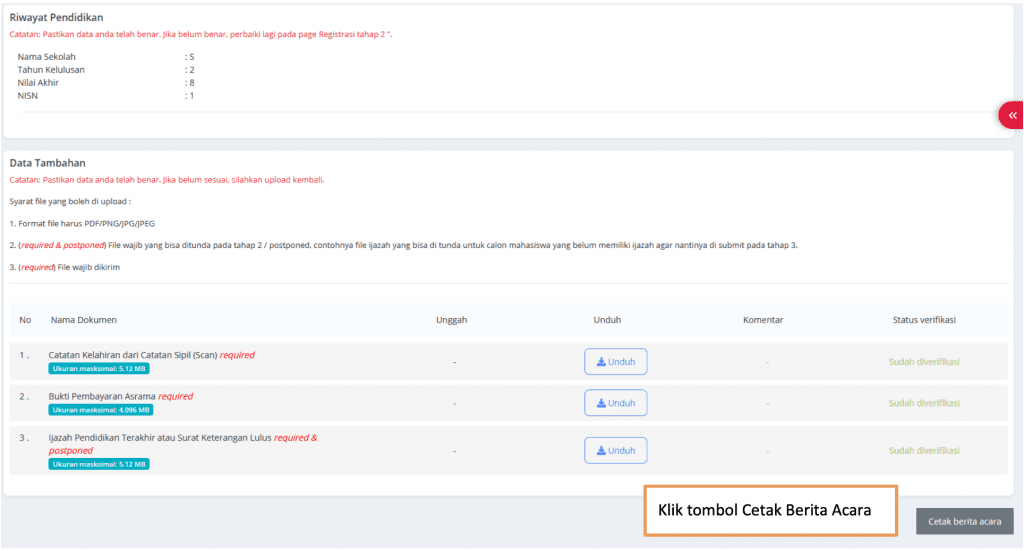Screen dimensions: 1024x551
Task: Click Sudah diverifikasi status for Bukti Pembayaran
Action: point(924,403)
